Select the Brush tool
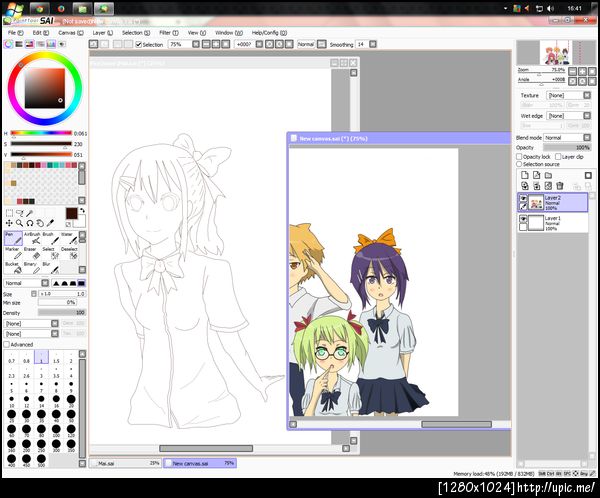600x498 pixels. (51, 238)
